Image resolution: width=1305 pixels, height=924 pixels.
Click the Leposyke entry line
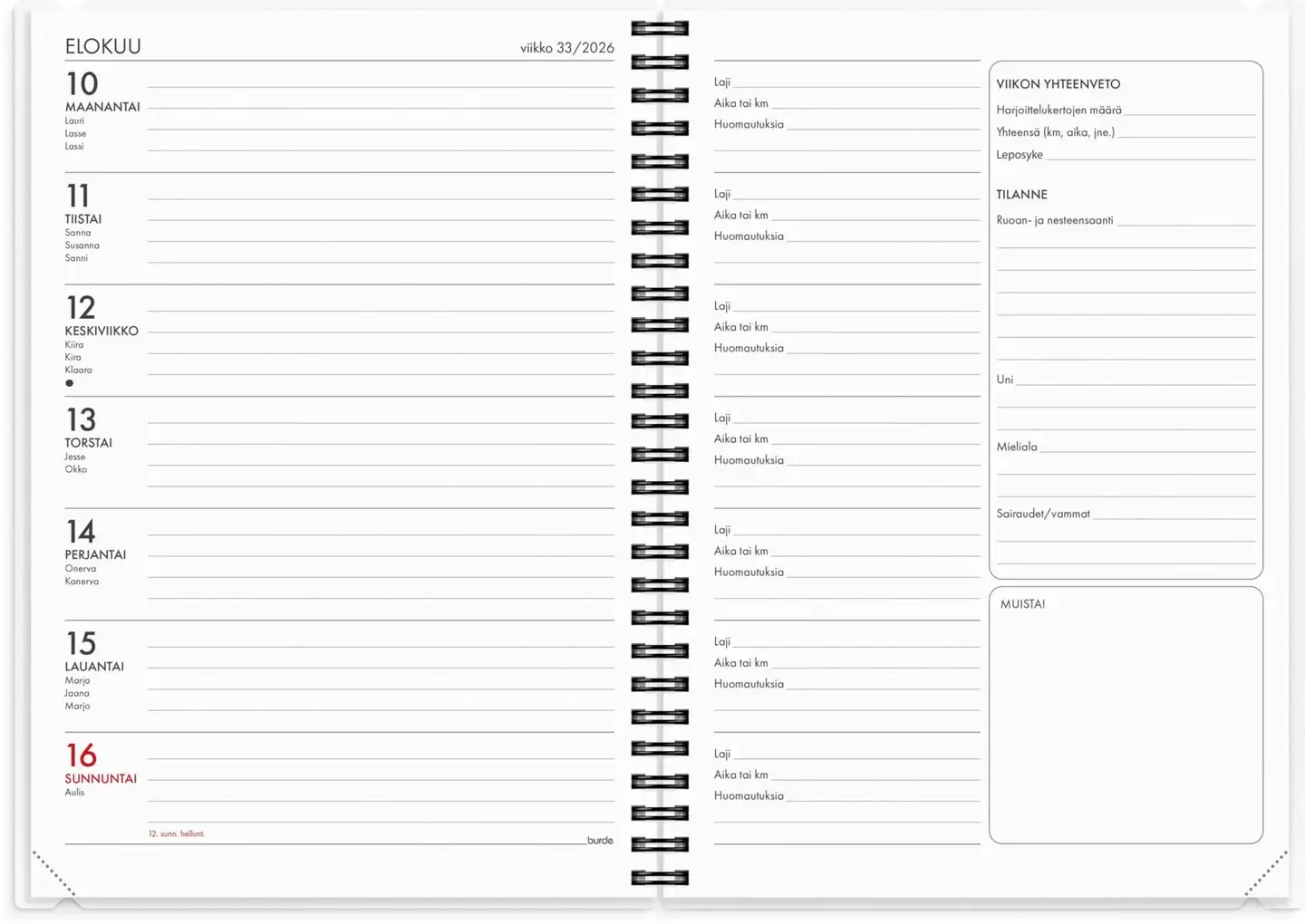point(1149,155)
